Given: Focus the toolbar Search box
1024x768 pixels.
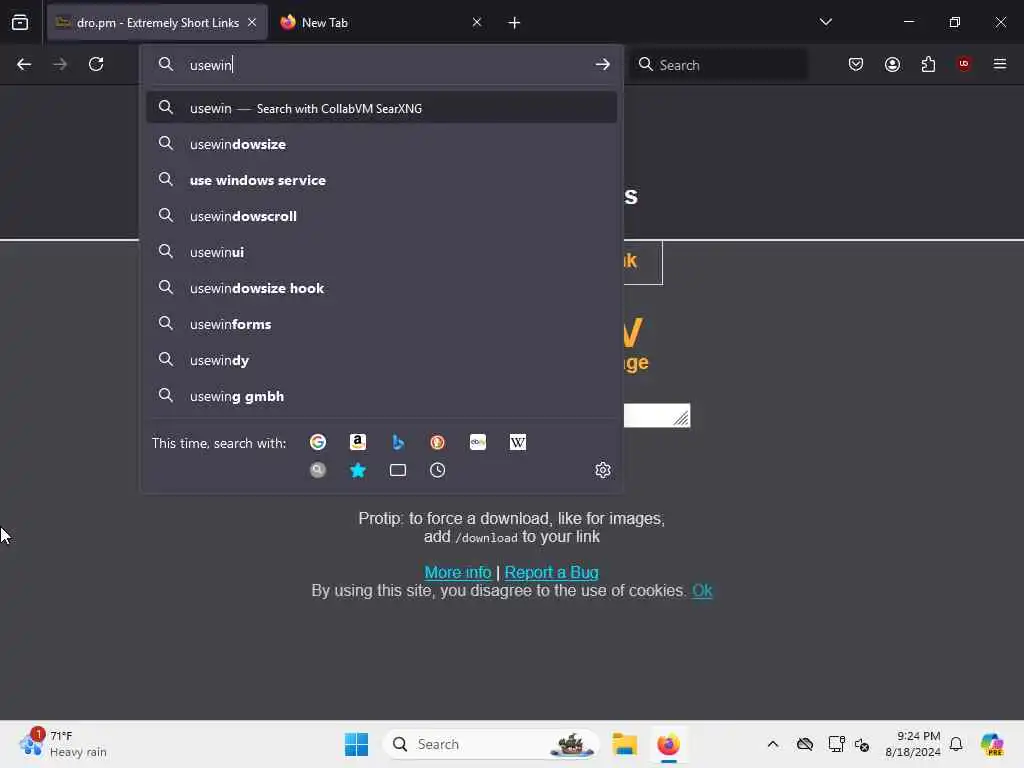Looking at the screenshot, I should point(718,65).
